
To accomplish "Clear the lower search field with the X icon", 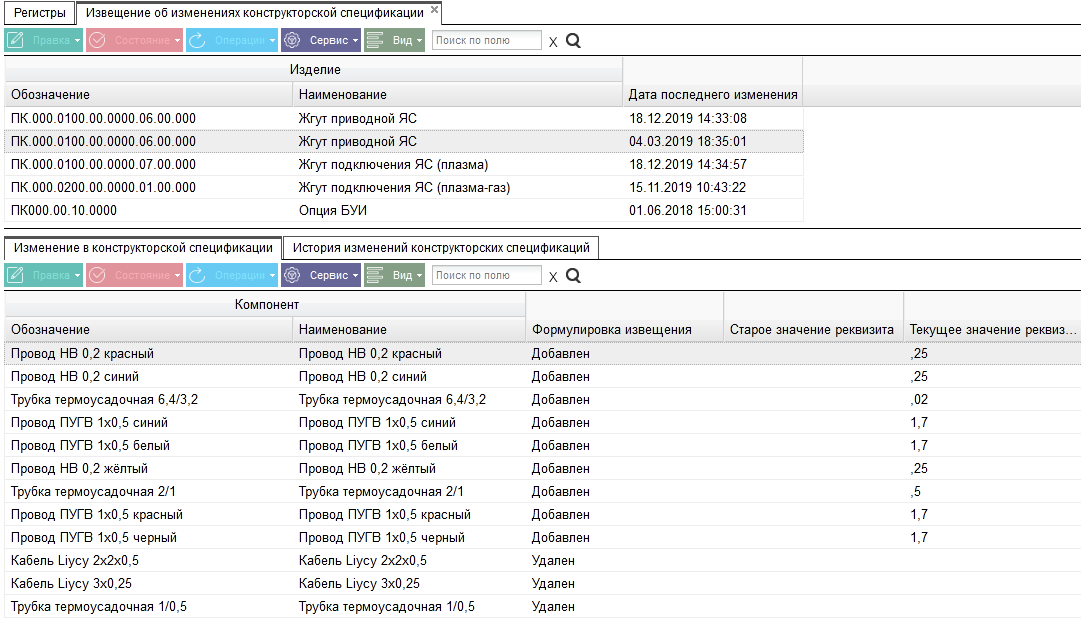I will click(553, 277).
